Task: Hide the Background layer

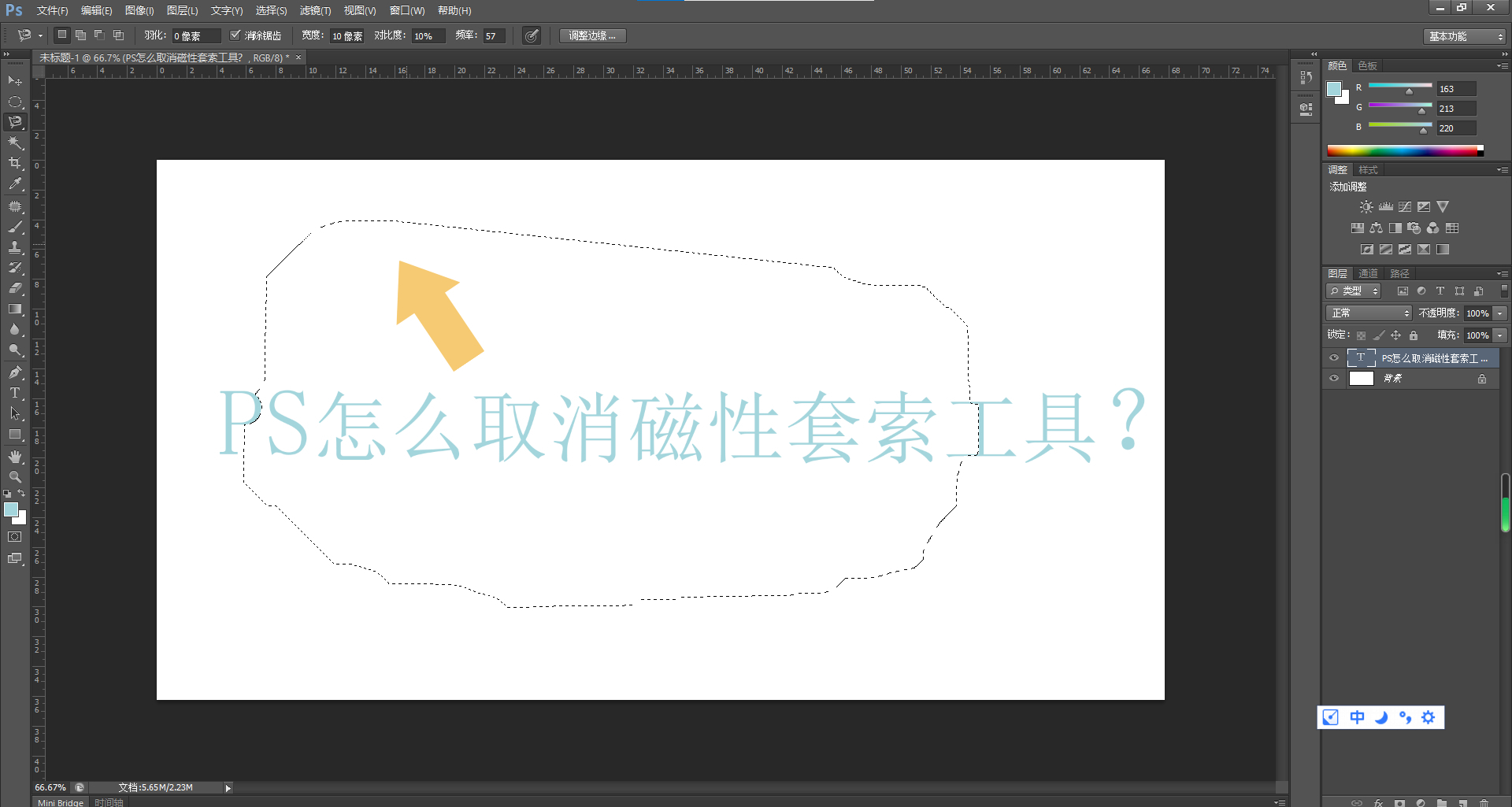Action: (x=1334, y=378)
